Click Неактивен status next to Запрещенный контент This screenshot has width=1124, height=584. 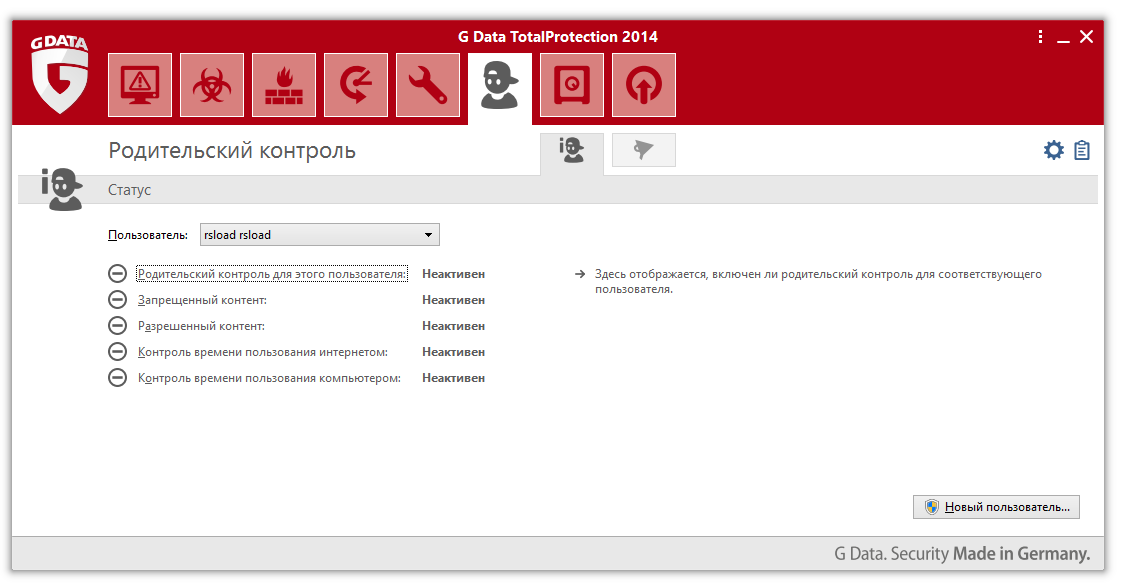click(x=454, y=300)
